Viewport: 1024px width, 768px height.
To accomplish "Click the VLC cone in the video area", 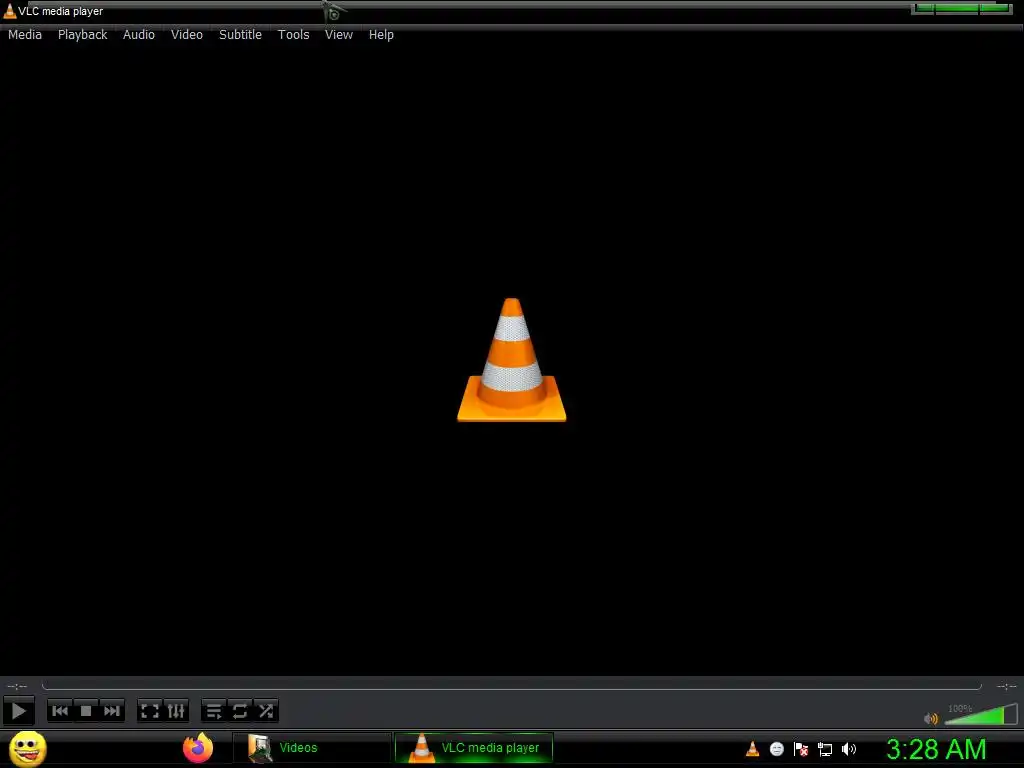I will tap(511, 360).
